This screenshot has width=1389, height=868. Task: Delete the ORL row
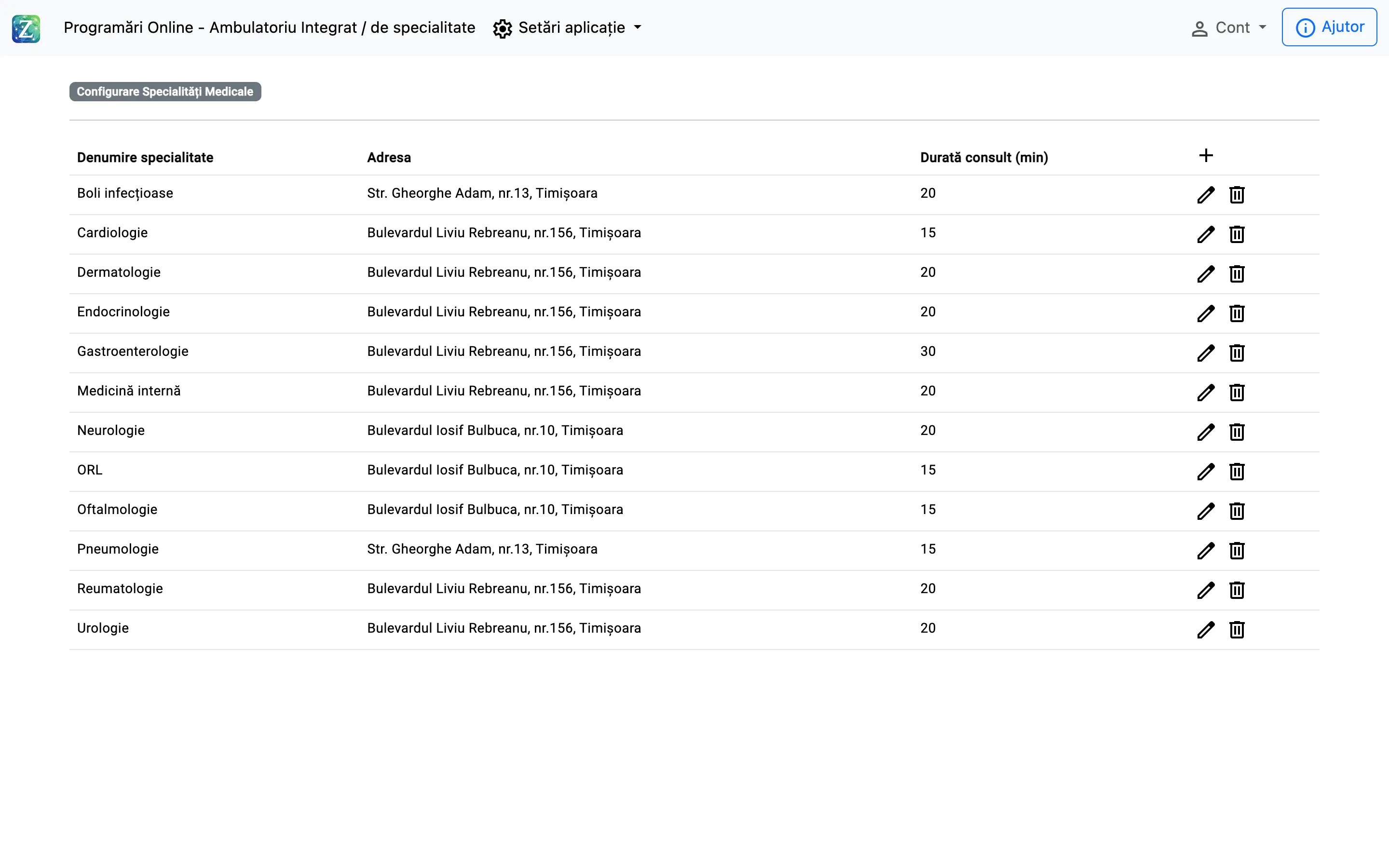point(1237,471)
